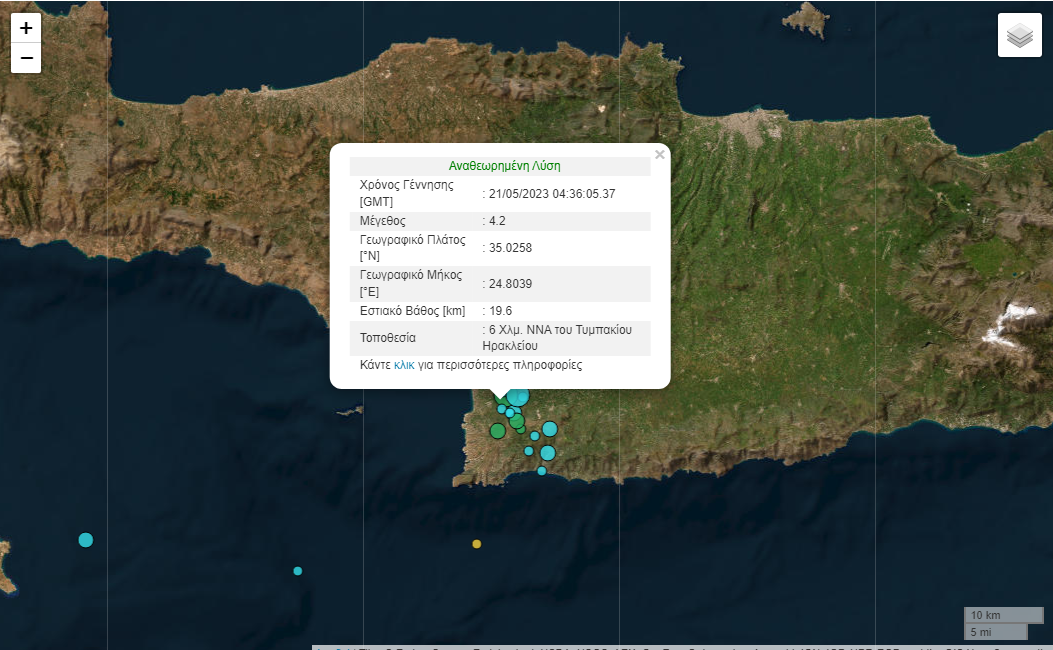Click the longitude value 24.8039
Screen dimensions: 1053x650
click(x=510, y=284)
